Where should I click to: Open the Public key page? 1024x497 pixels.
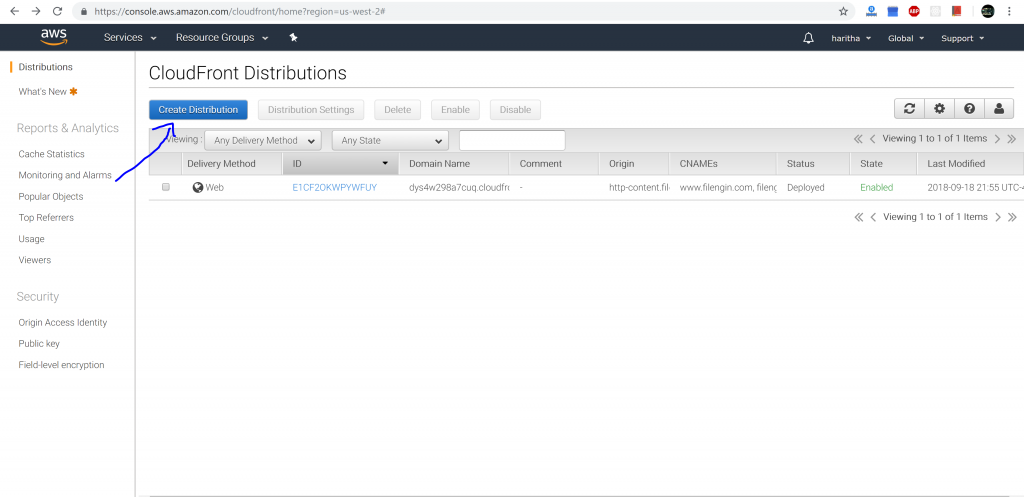click(39, 344)
